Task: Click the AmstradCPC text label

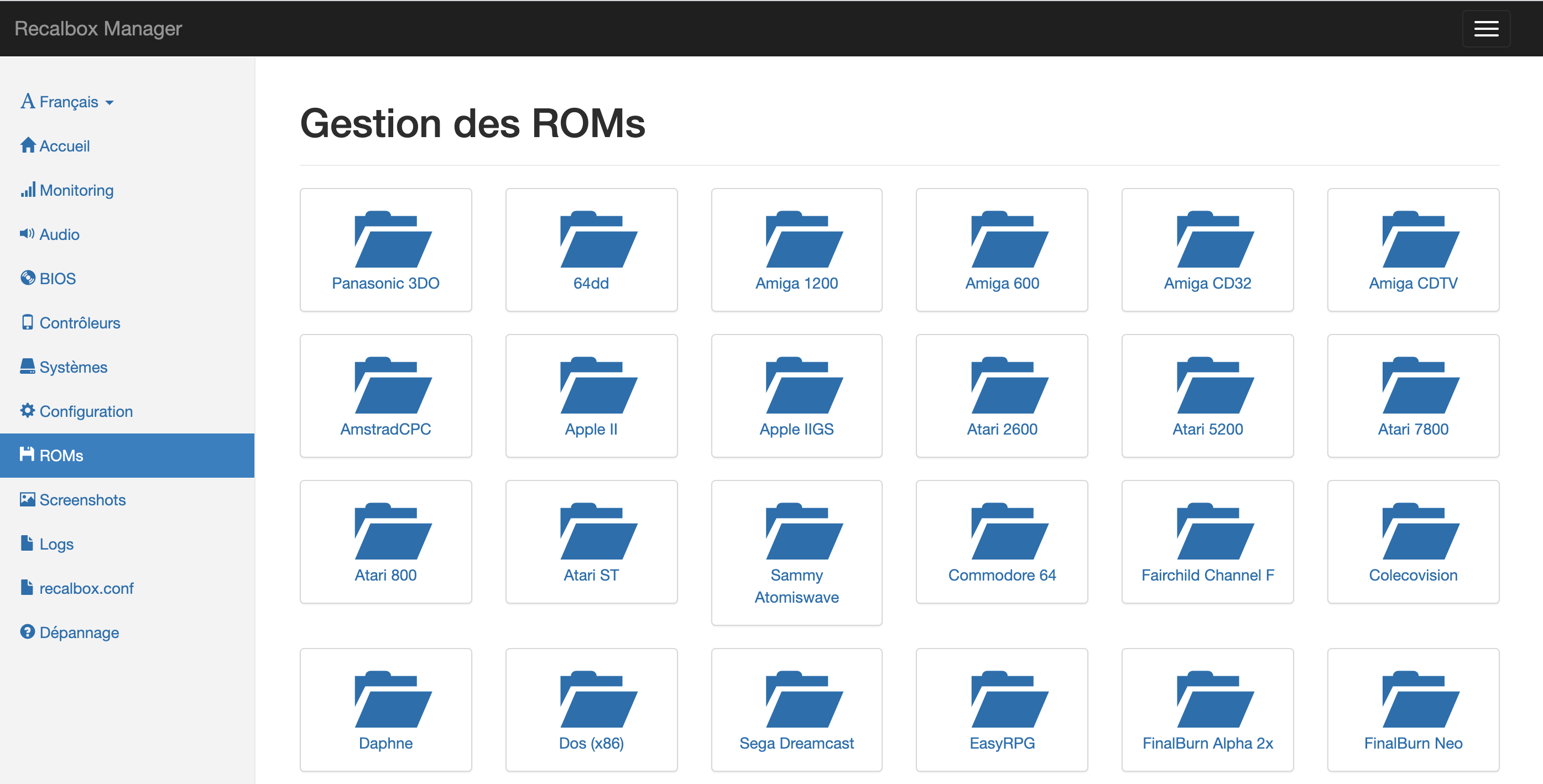Action: [386, 430]
